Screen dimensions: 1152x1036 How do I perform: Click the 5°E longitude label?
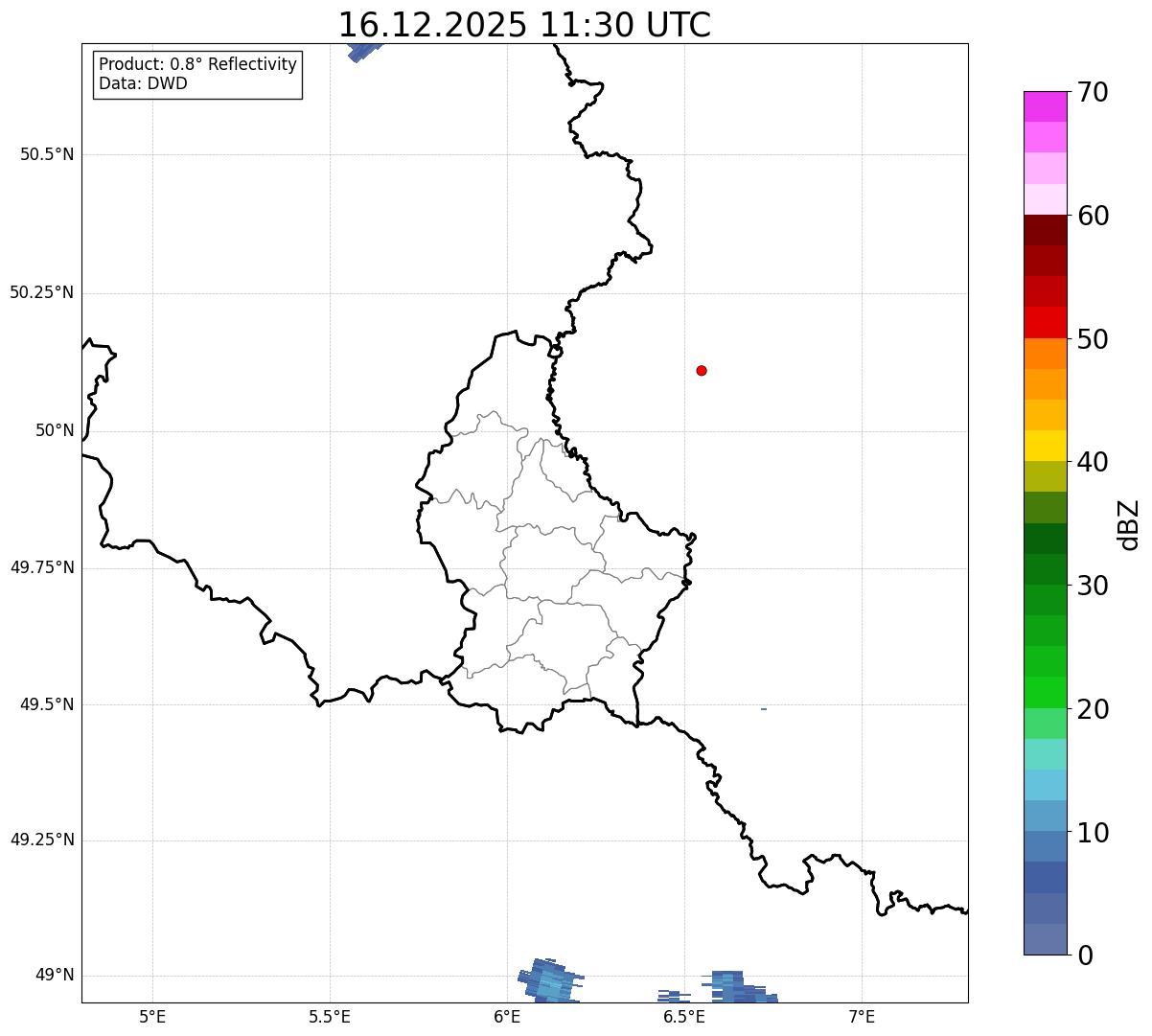click(152, 1016)
